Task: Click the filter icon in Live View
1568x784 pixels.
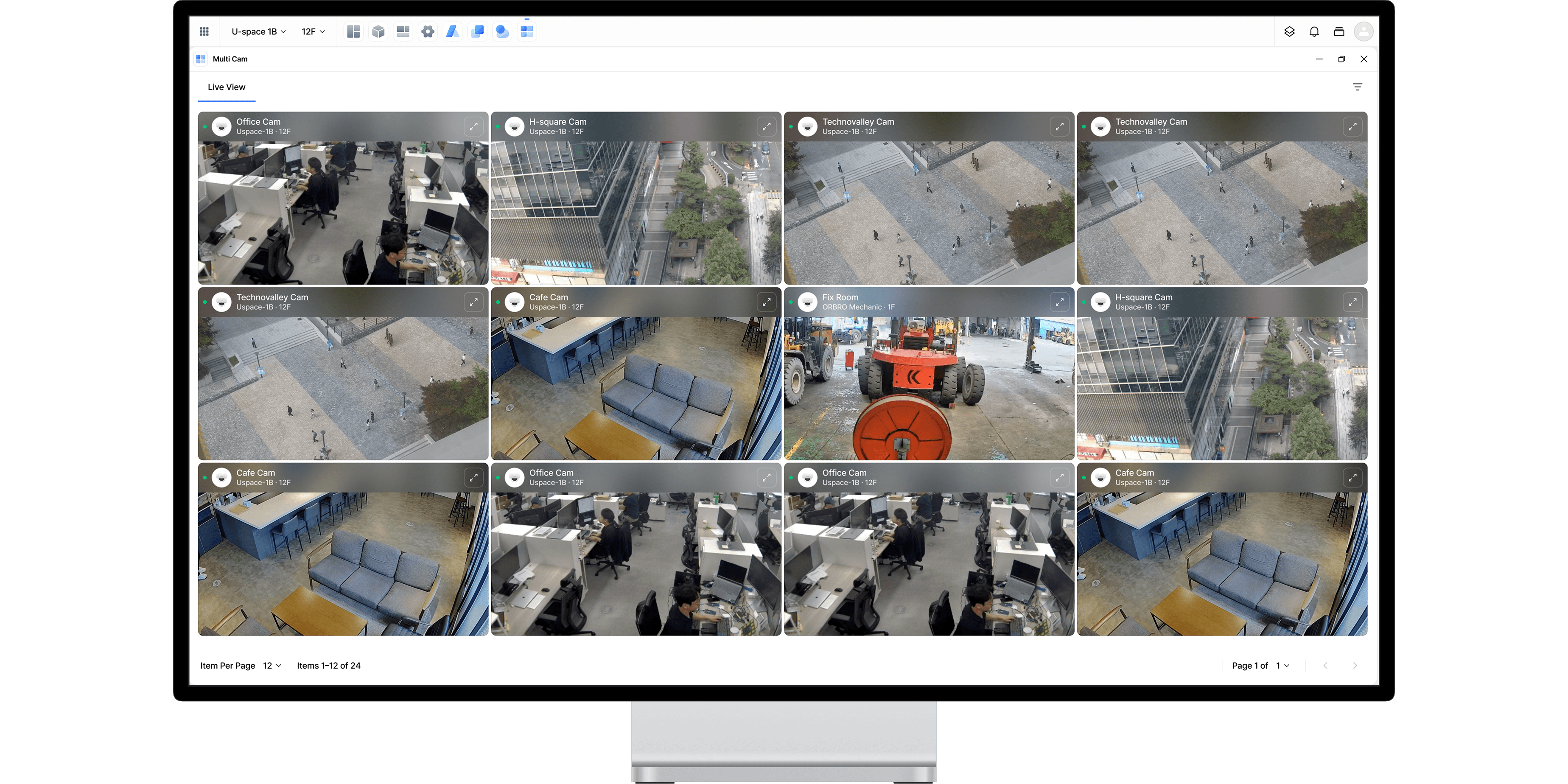Action: (1358, 87)
